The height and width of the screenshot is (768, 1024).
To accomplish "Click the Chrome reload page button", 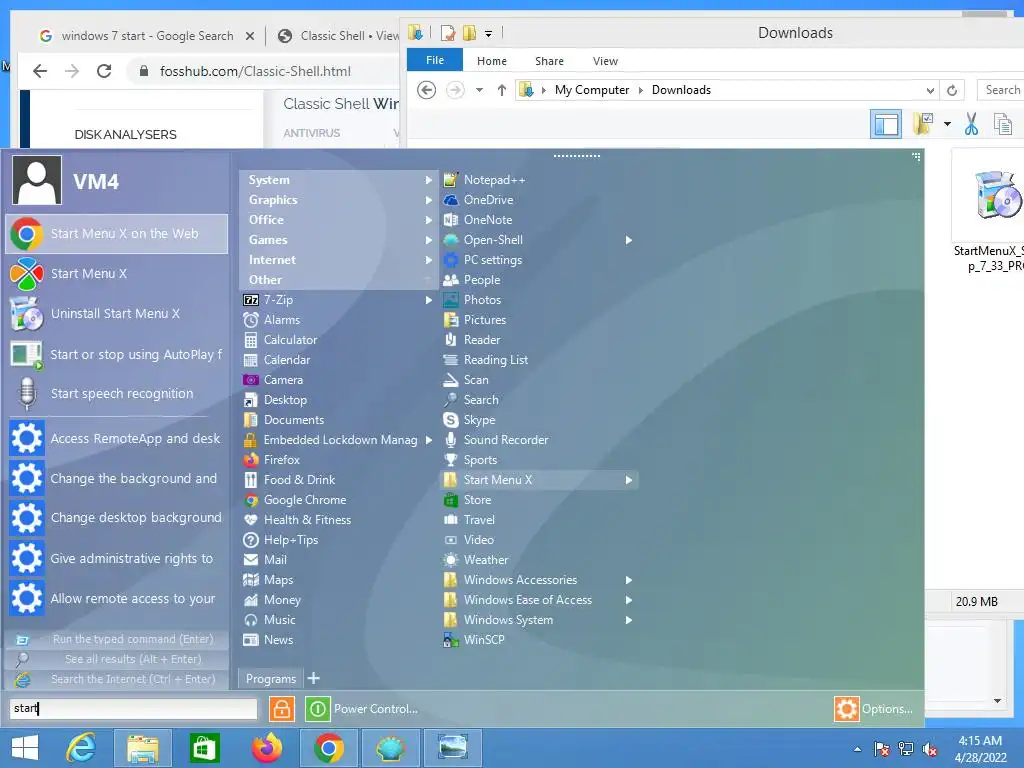I will pos(104,71).
